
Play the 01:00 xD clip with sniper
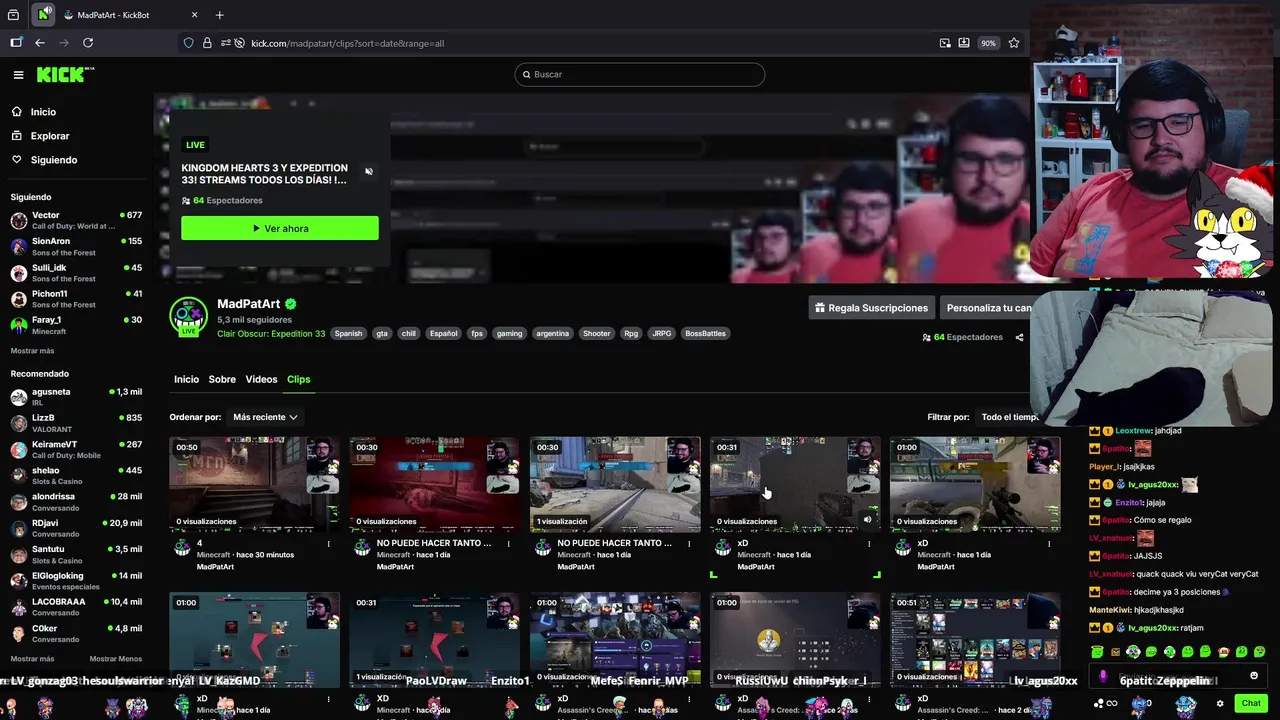pos(975,484)
